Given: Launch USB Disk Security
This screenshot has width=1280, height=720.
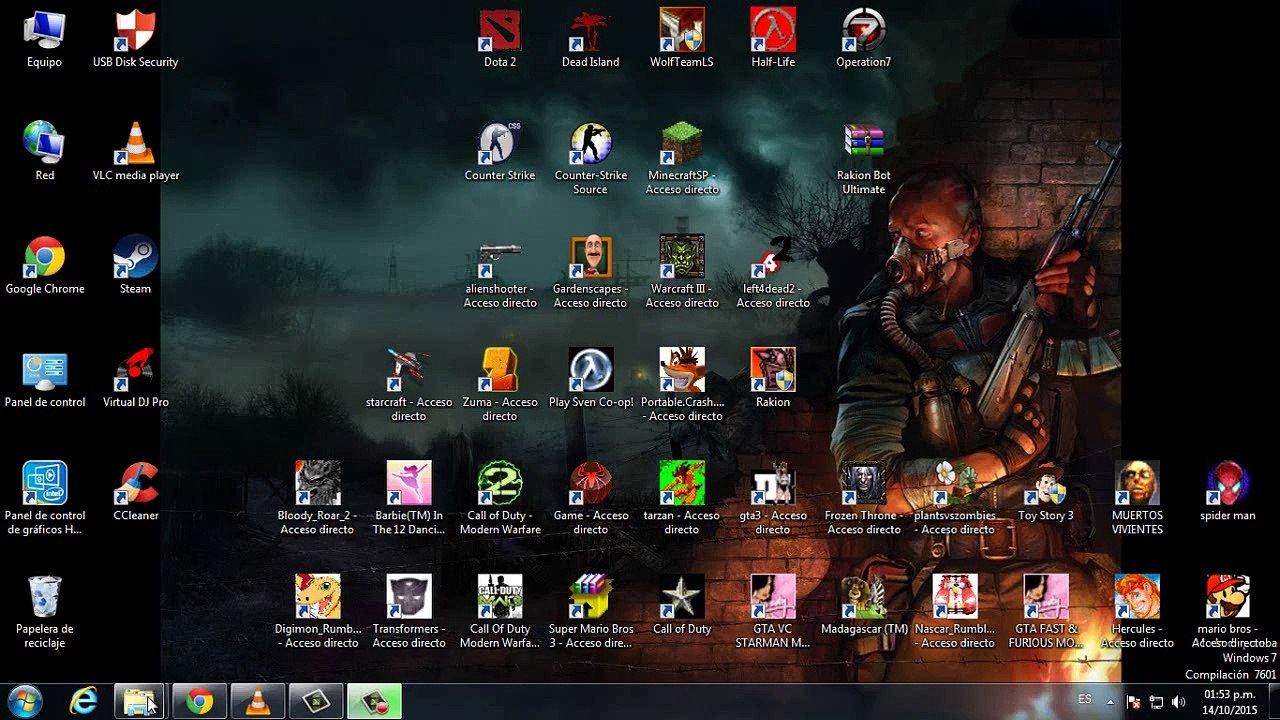Looking at the screenshot, I should [x=136, y=39].
